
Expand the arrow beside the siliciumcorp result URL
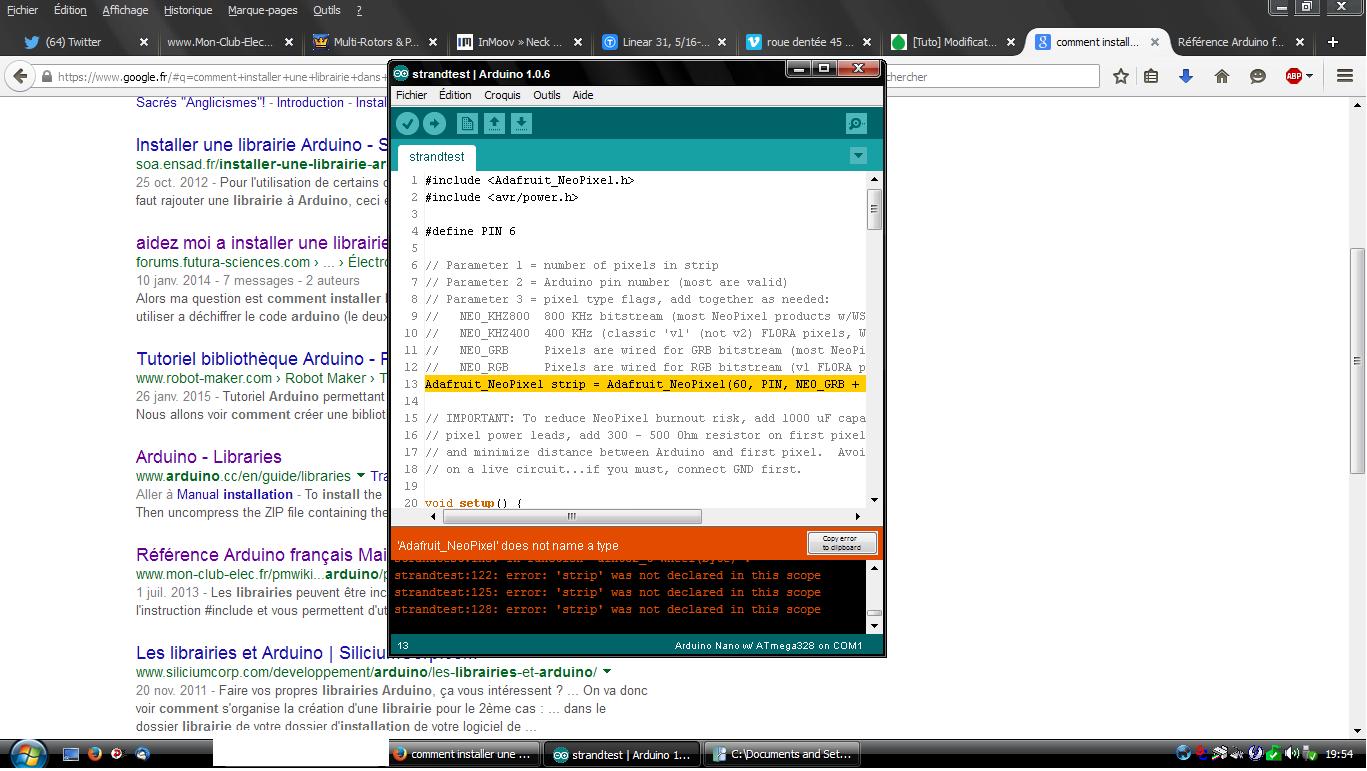607,672
